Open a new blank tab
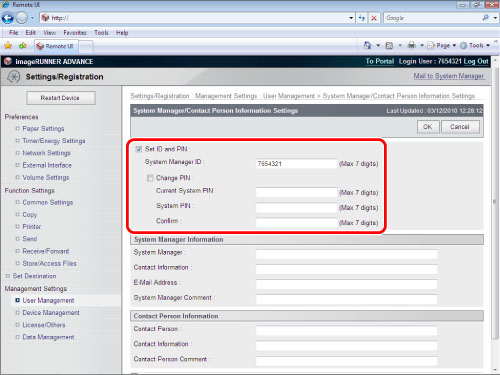This screenshot has width=500, height=375. click(x=86, y=47)
